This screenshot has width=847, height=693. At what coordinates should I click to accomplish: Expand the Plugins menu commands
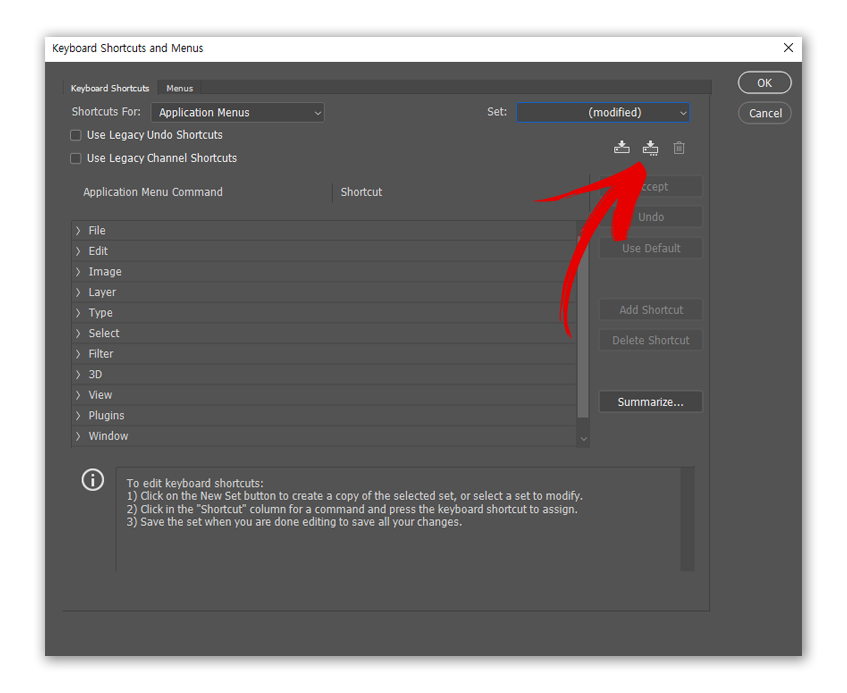tap(78, 415)
